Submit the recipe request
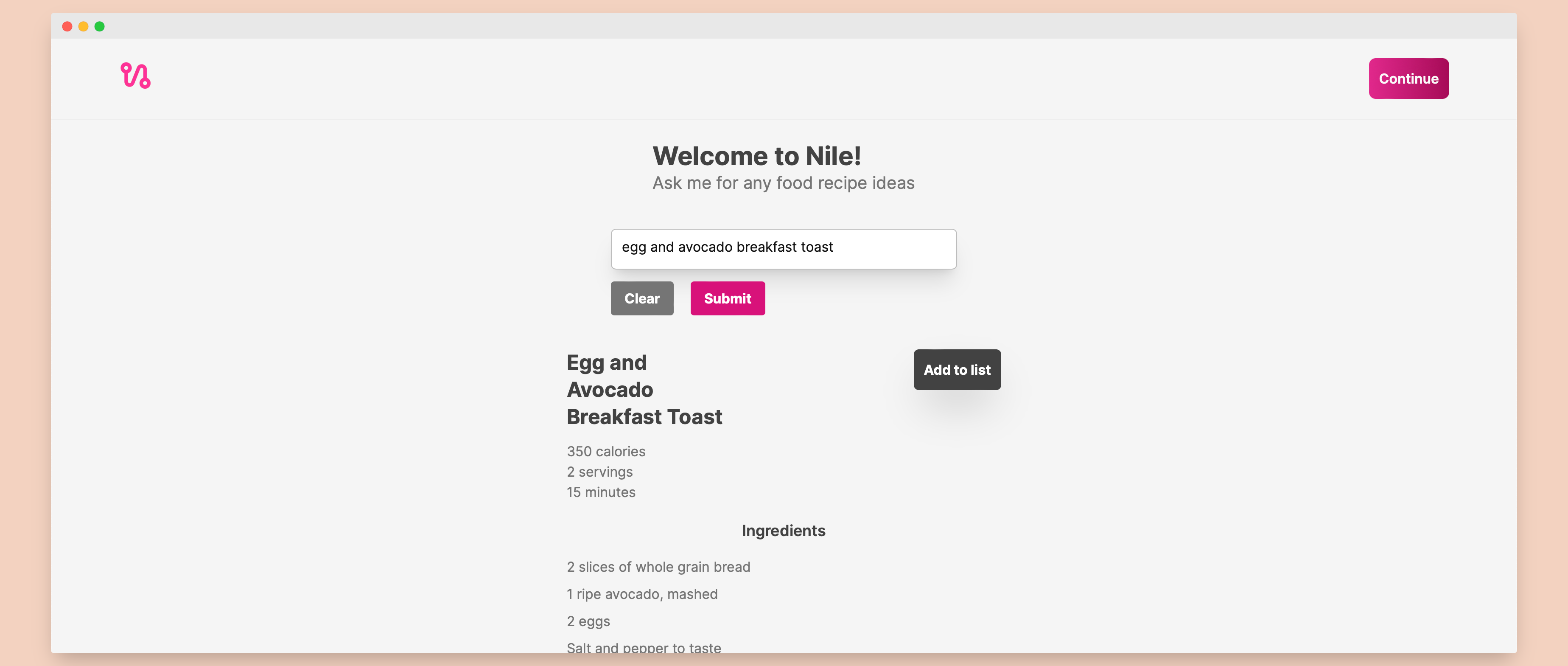The image size is (1568, 666). 727,298
